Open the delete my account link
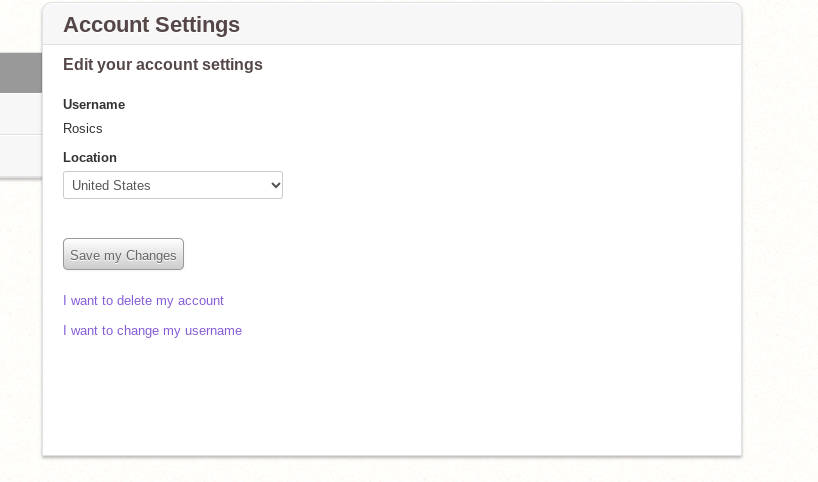The image size is (818, 482). click(143, 300)
